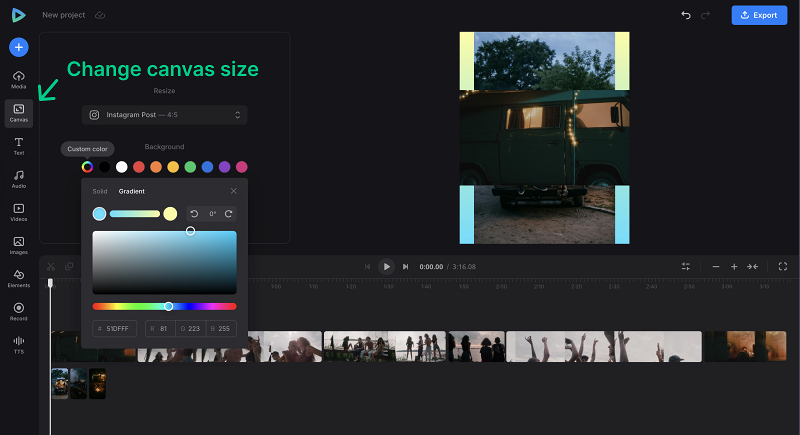The width and height of the screenshot is (800, 435).
Task: Choose the black background swatch
Action: 105,167
